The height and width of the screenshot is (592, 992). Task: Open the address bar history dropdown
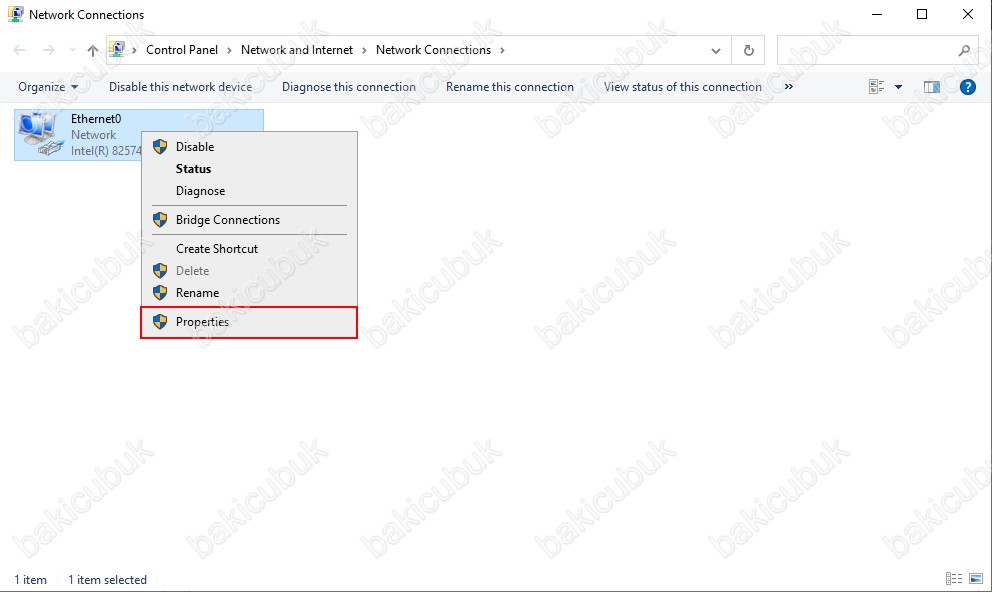tap(716, 50)
